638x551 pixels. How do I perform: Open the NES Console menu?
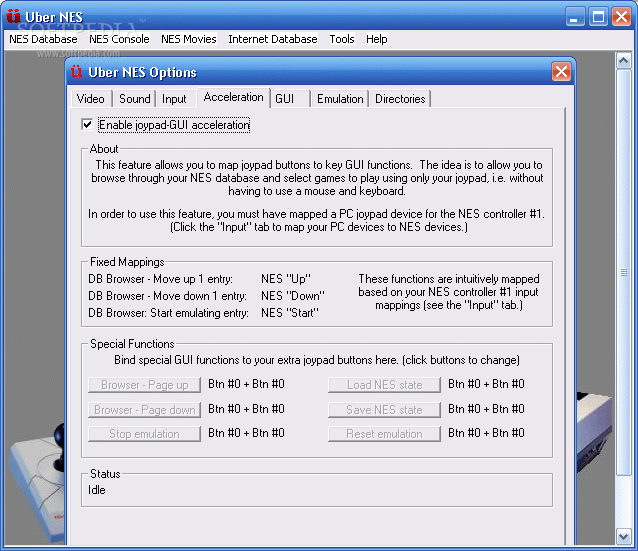(x=119, y=39)
